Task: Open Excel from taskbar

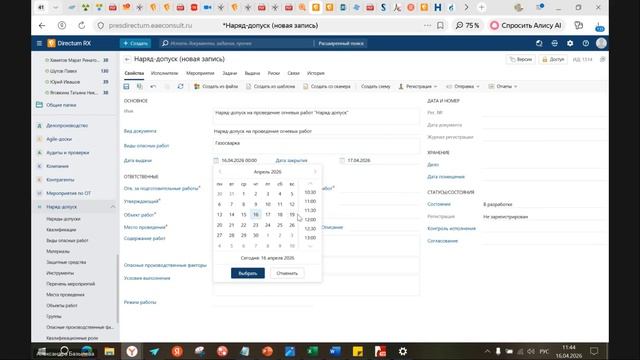Action: click(x=313, y=351)
